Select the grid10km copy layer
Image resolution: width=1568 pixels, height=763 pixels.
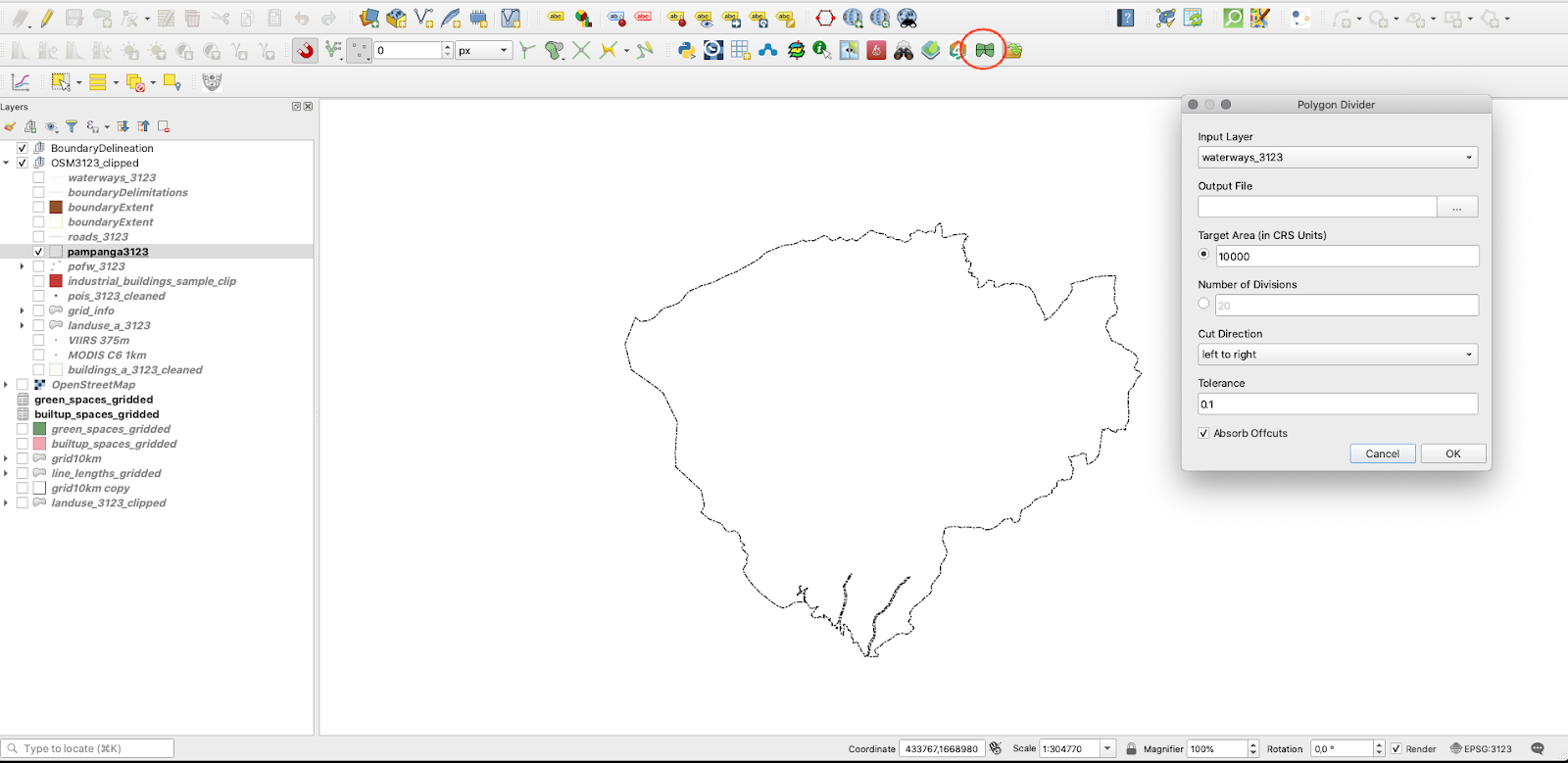[x=90, y=488]
